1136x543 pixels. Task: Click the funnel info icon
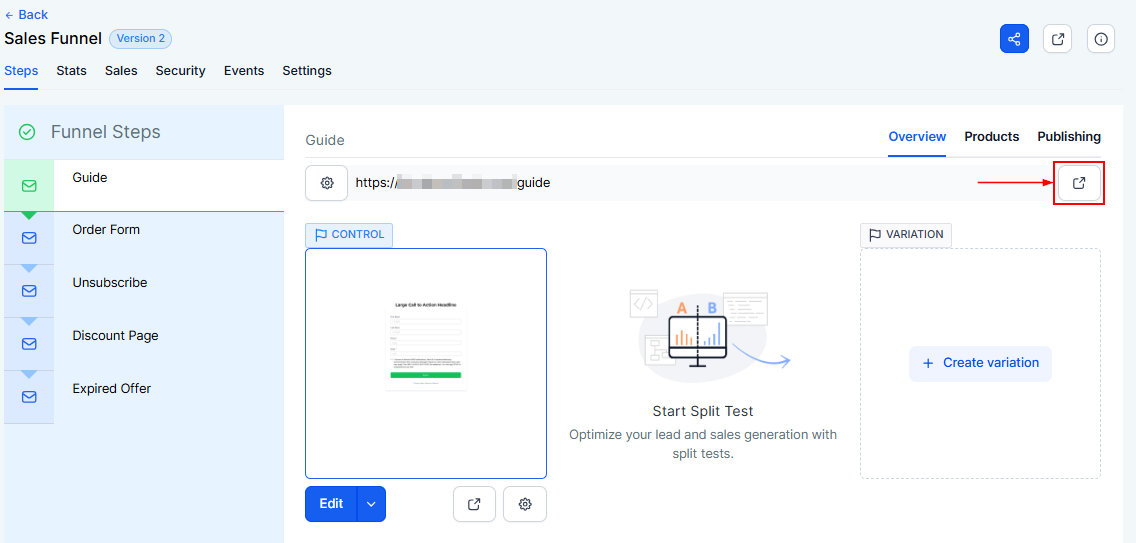[x=1100, y=38]
